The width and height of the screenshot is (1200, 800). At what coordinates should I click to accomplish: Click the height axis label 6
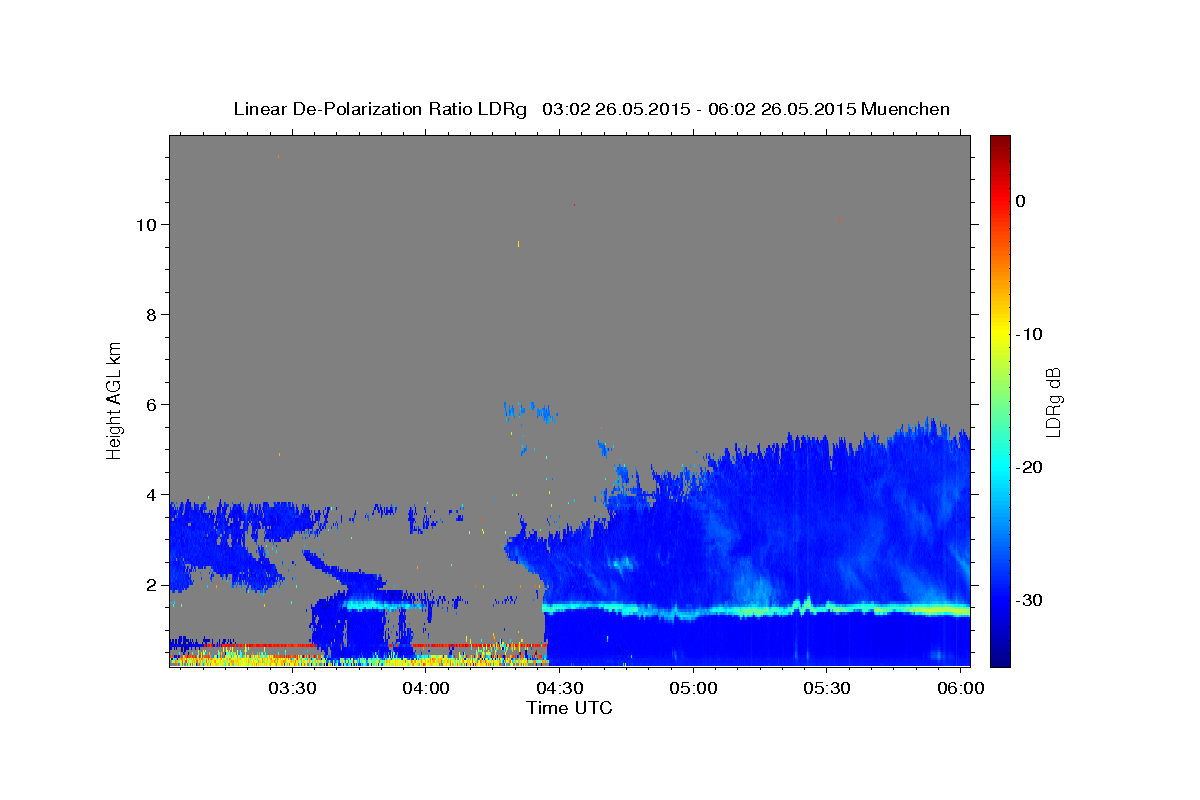150,404
